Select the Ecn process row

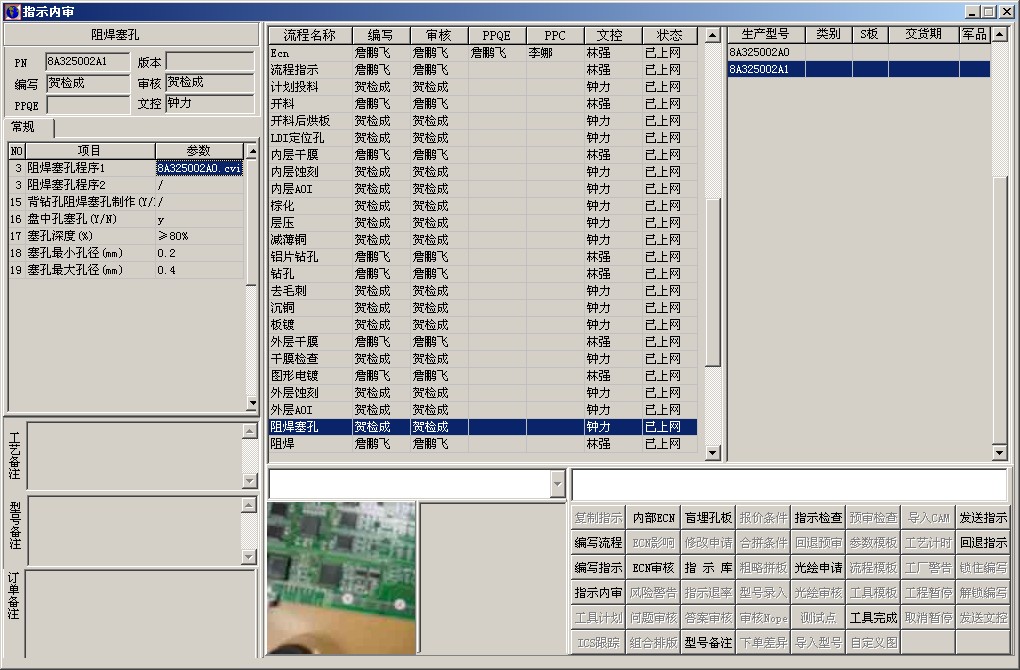[x=483, y=53]
